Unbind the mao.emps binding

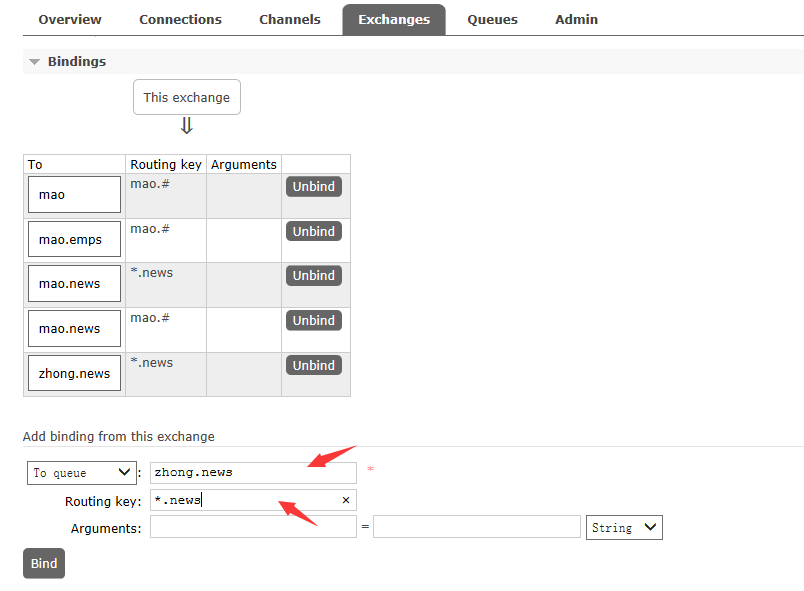pos(314,231)
